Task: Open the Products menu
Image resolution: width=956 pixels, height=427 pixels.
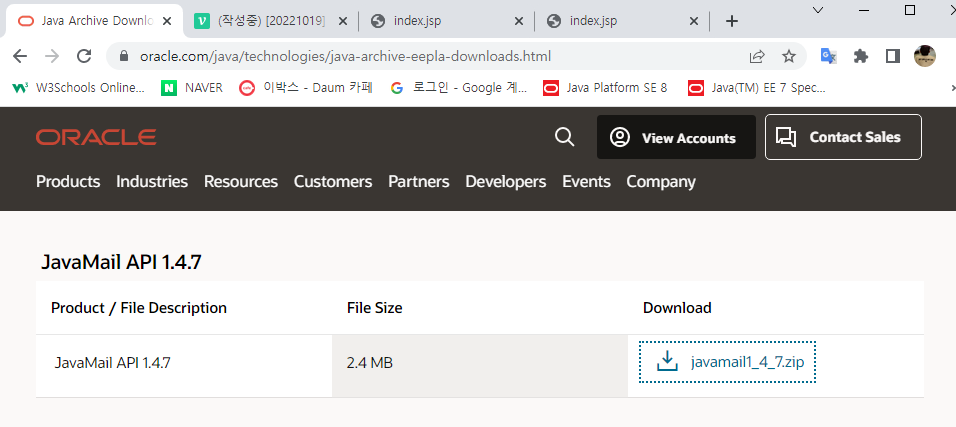Action: point(68,182)
